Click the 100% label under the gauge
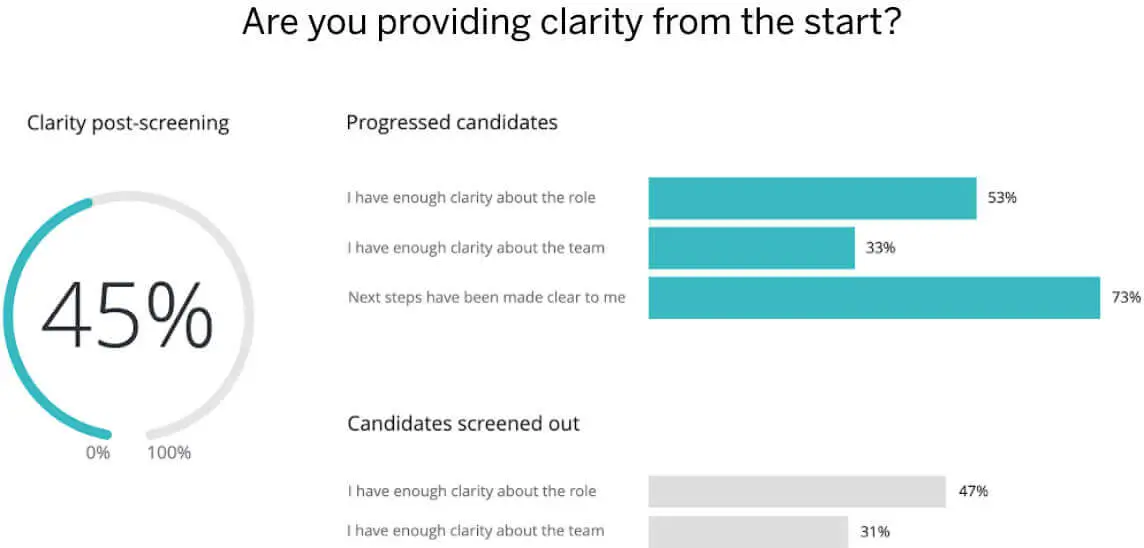Image resolution: width=1144 pixels, height=548 pixels. pyautogui.click(x=169, y=453)
